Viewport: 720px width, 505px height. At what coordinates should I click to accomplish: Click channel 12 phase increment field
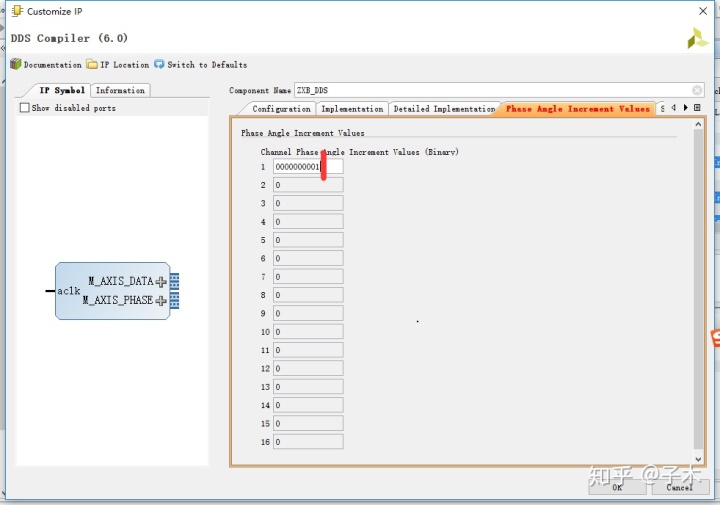[308, 369]
